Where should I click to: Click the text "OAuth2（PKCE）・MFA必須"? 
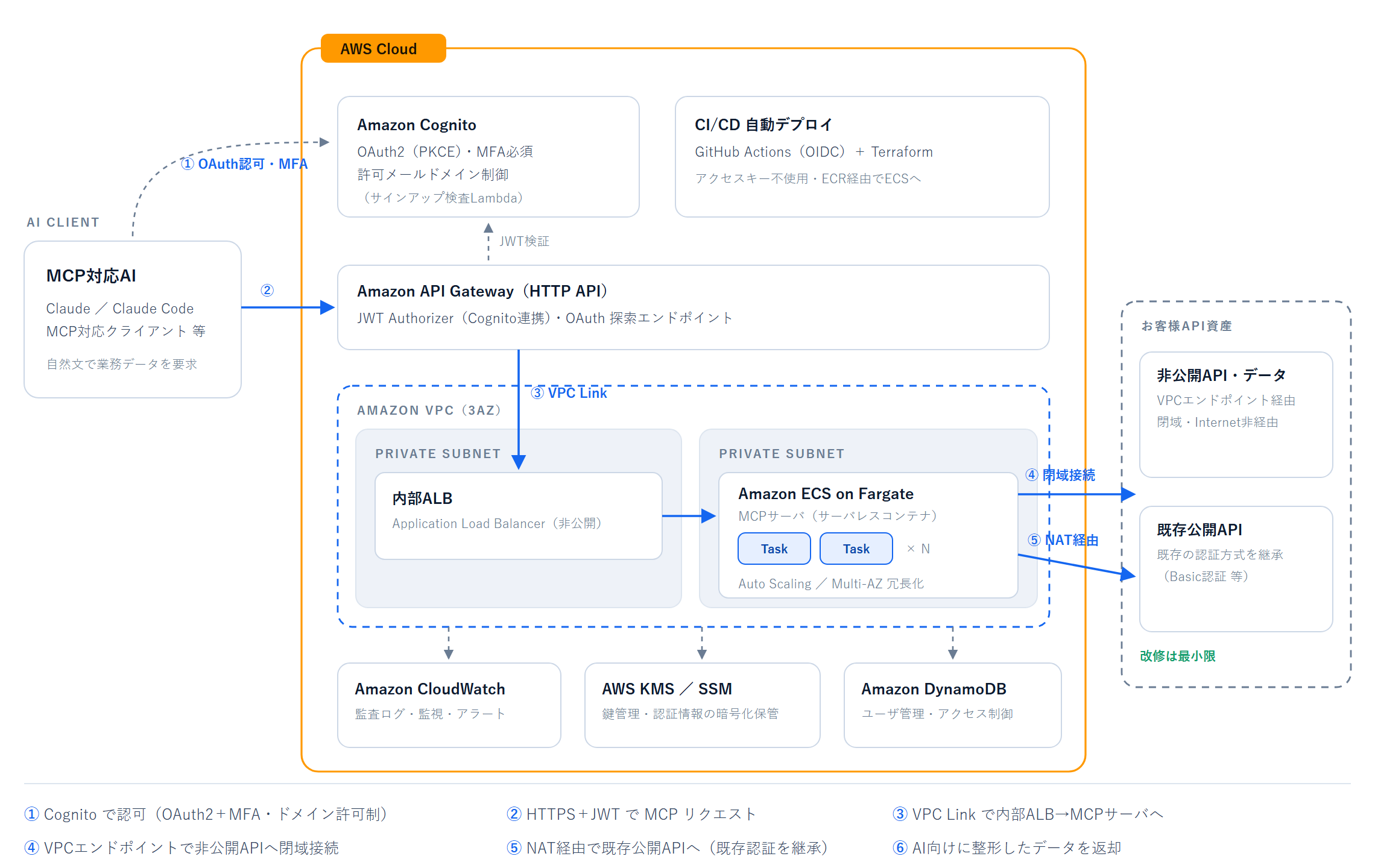coord(445,151)
